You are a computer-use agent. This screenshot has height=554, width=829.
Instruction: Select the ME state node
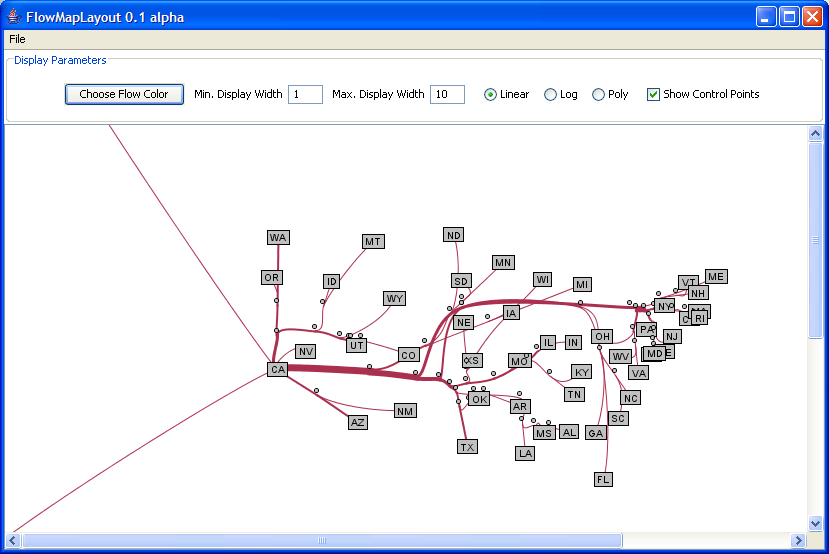[716, 276]
